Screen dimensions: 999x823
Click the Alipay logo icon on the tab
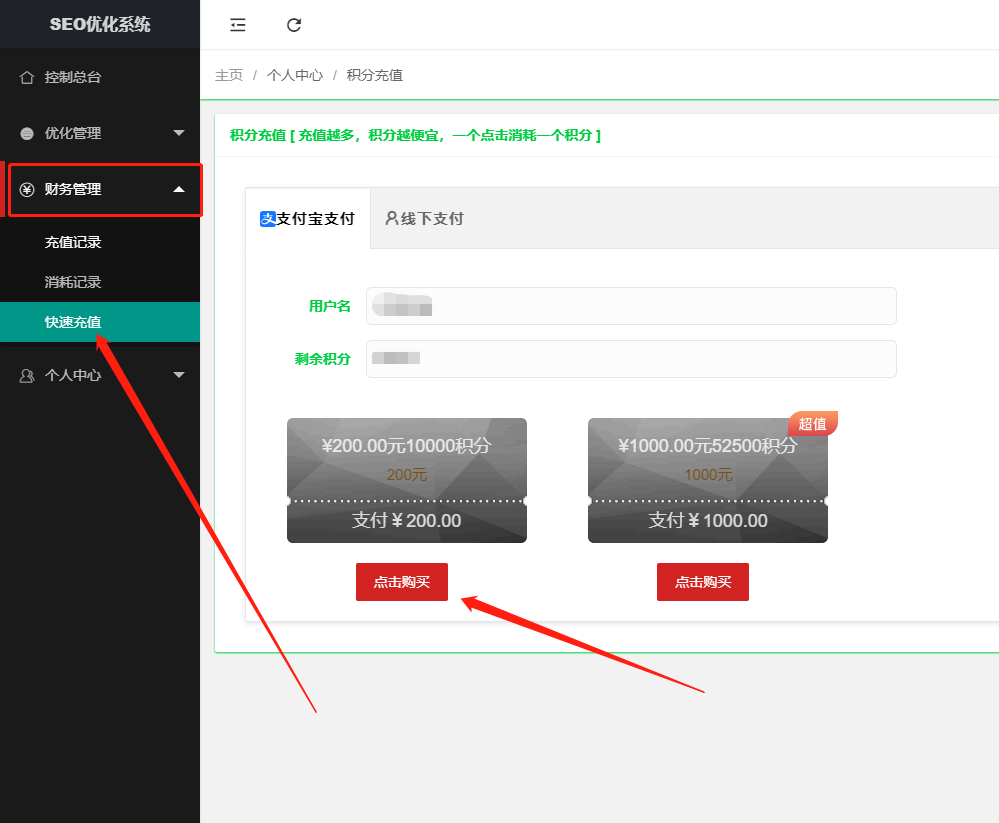(x=267, y=219)
